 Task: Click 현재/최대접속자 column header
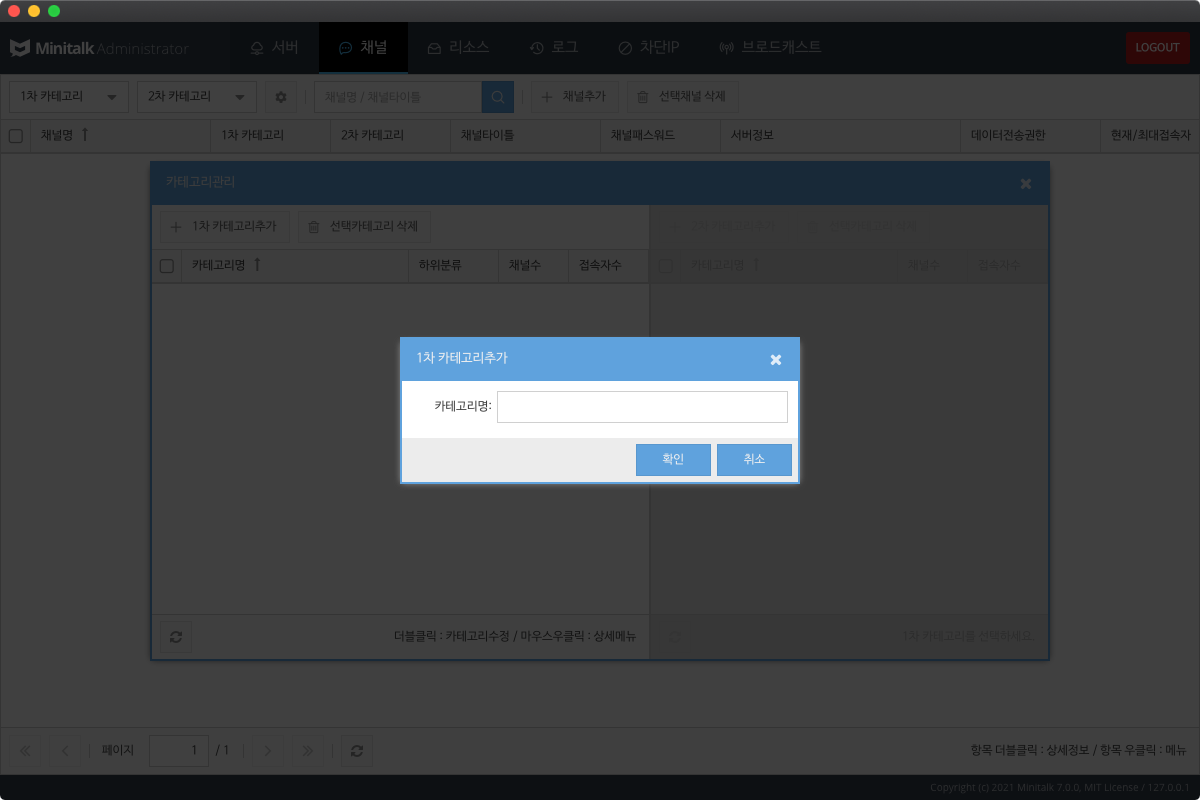pos(1150,136)
